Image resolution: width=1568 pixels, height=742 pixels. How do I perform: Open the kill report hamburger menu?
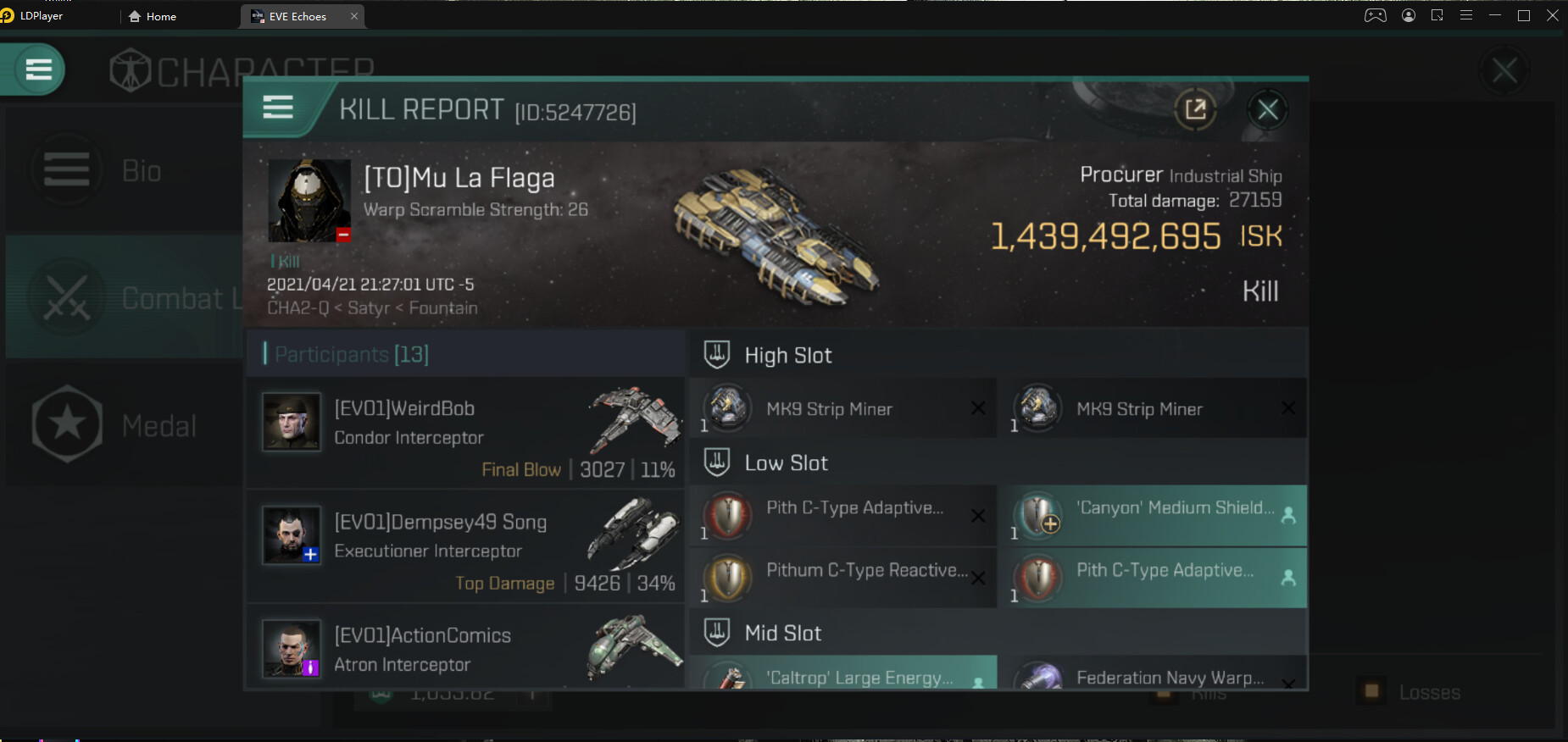[278, 108]
